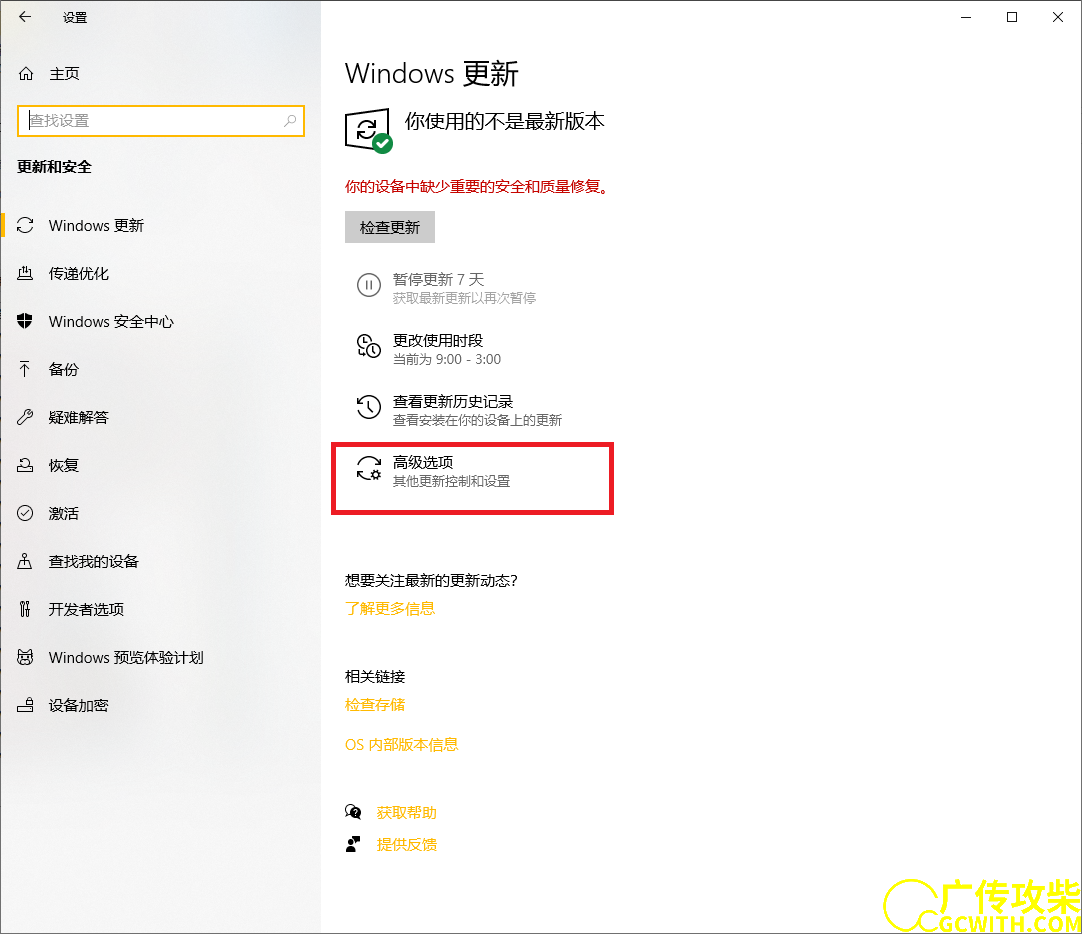1082x934 pixels.
Task: Open 查看更新历史记录
Action: coord(459,410)
